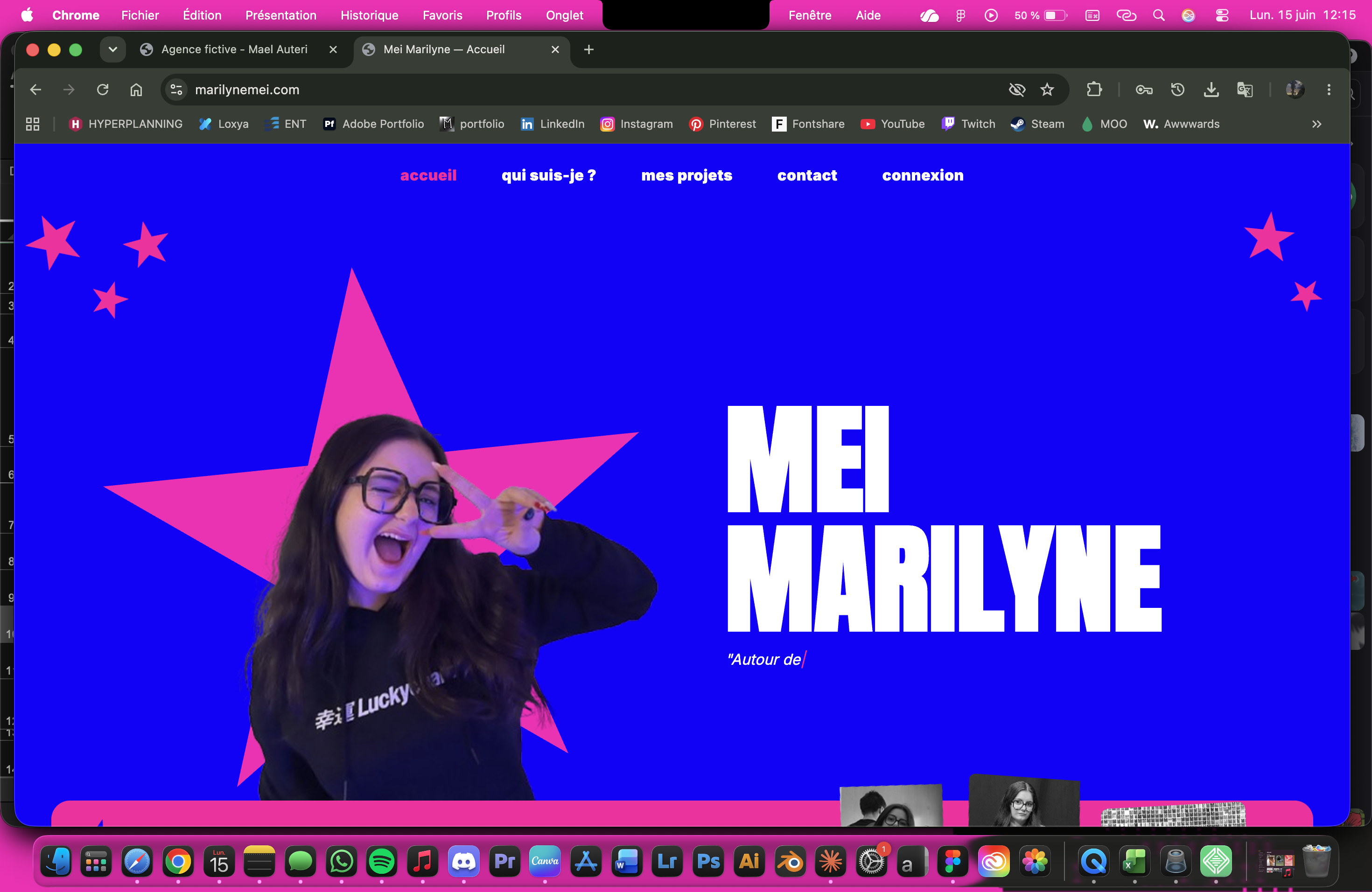Open the Chrome three-dot menu
Screen dimensions: 1372x892
pyautogui.click(x=1329, y=89)
